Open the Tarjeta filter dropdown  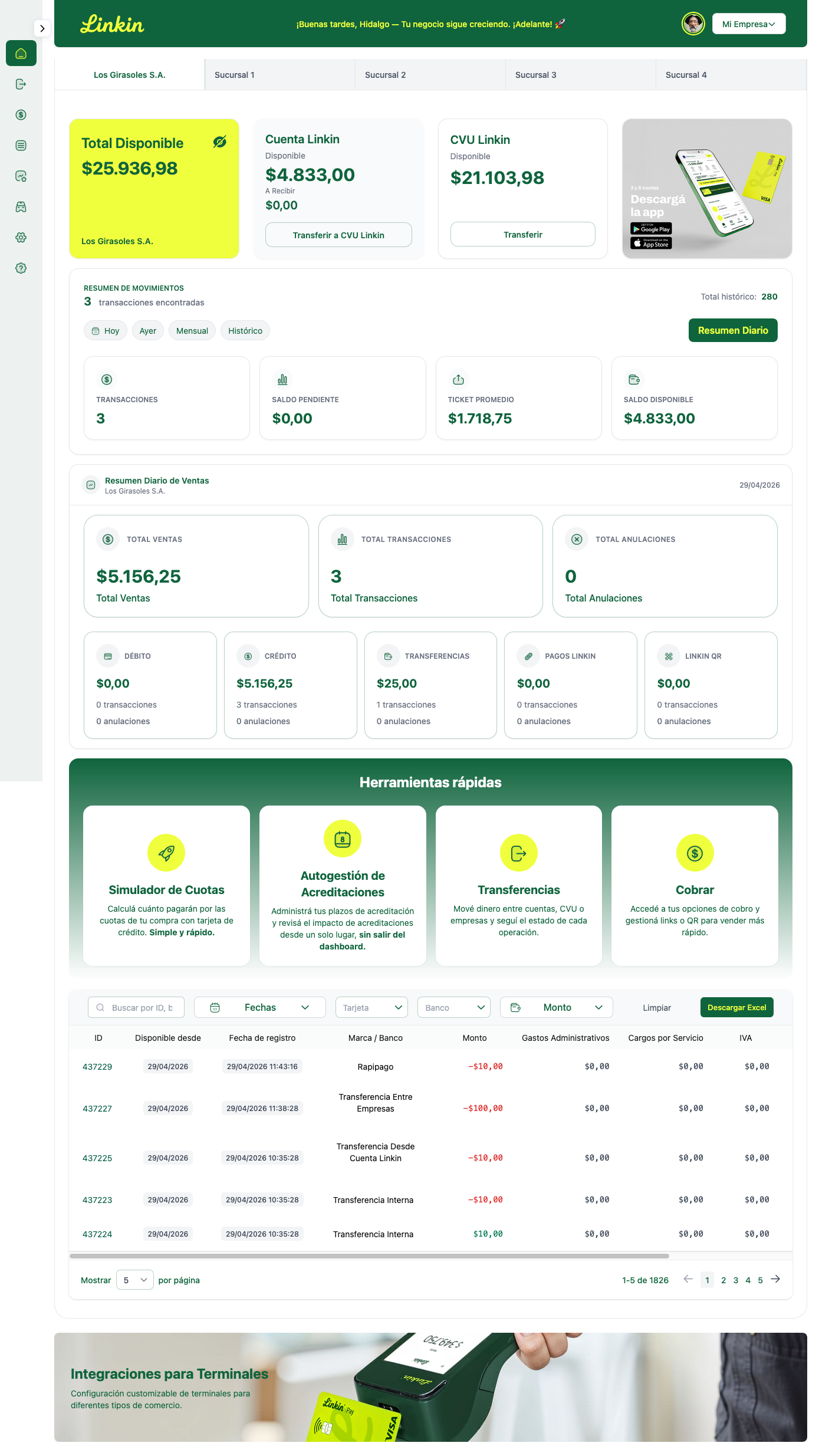click(371, 1008)
